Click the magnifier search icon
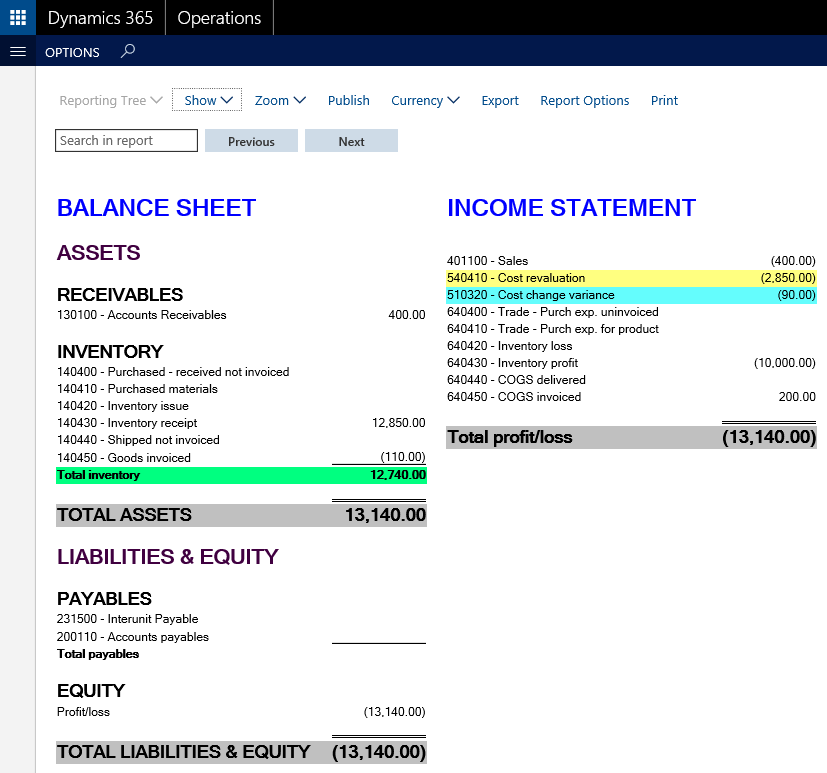827x773 pixels. point(127,51)
